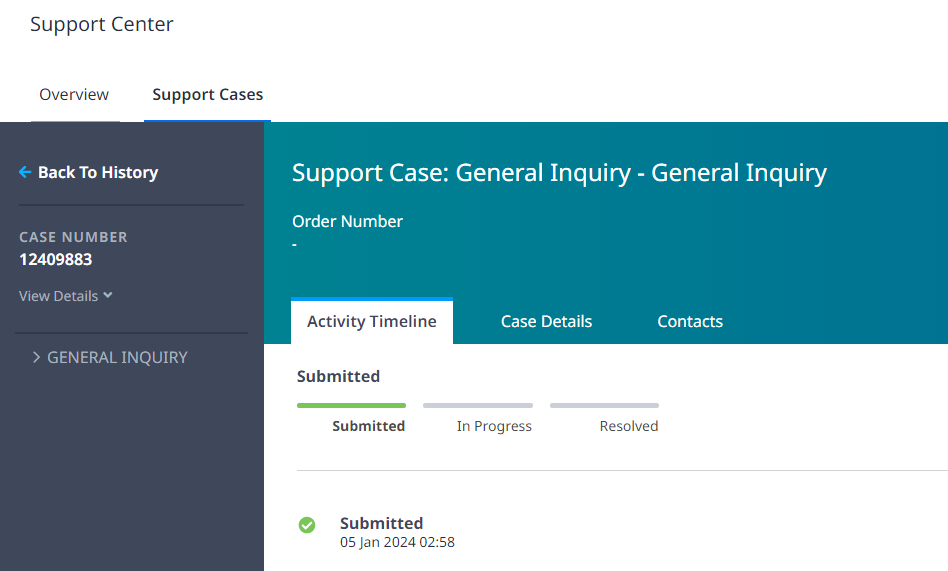Switch to the Activity Timeline tab
The height and width of the screenshot is (571, 948).
pos(372,321)
